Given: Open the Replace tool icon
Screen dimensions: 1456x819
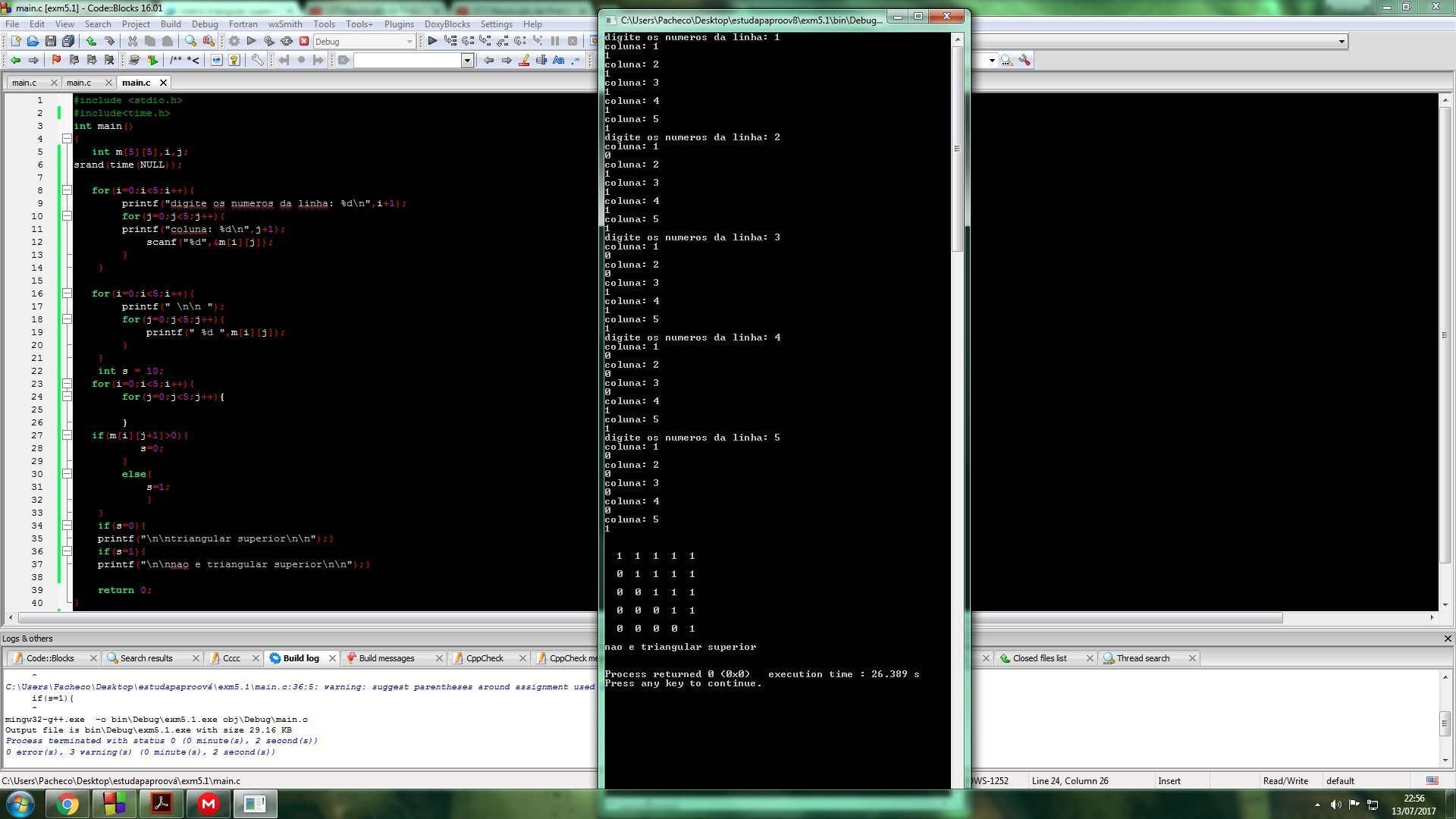Looking at the screenshot, I should tap(209, 41).
